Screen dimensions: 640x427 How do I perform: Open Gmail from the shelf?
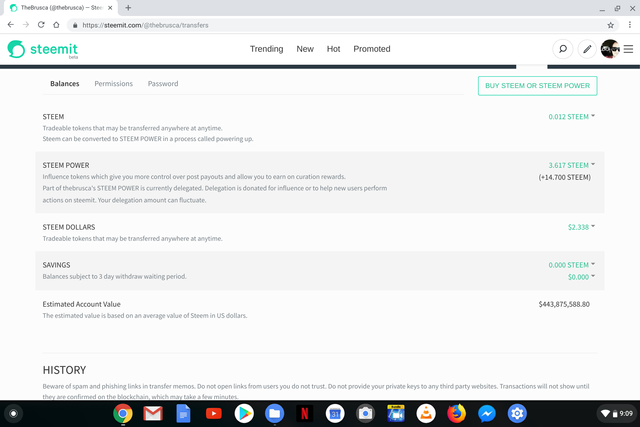click(153, 414)
